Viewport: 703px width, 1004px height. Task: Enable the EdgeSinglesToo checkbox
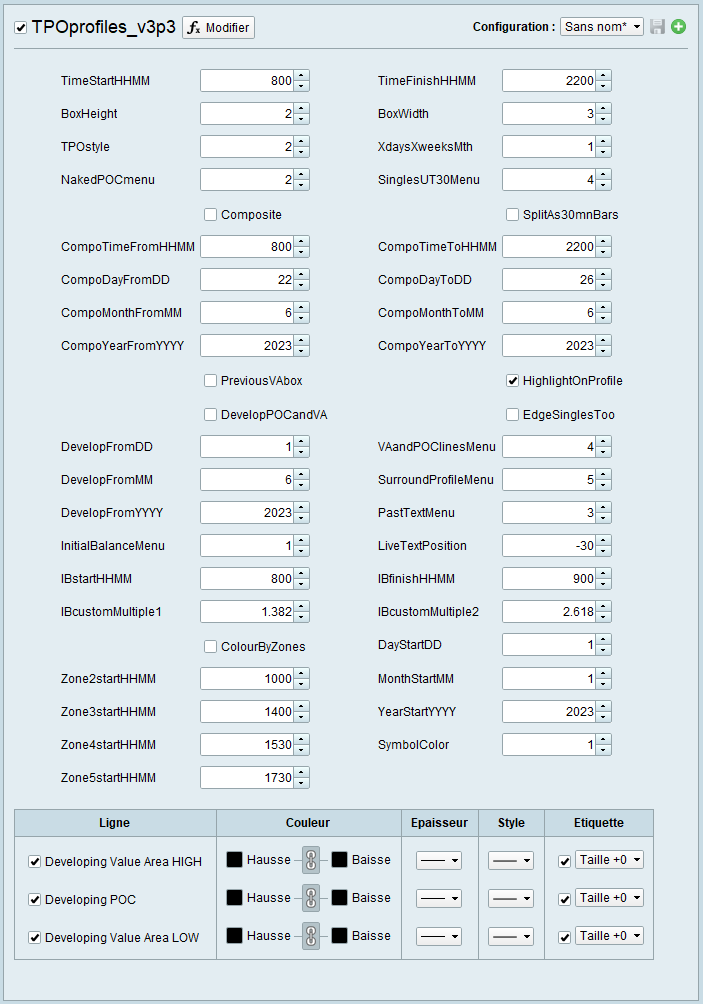click(512, 414)
